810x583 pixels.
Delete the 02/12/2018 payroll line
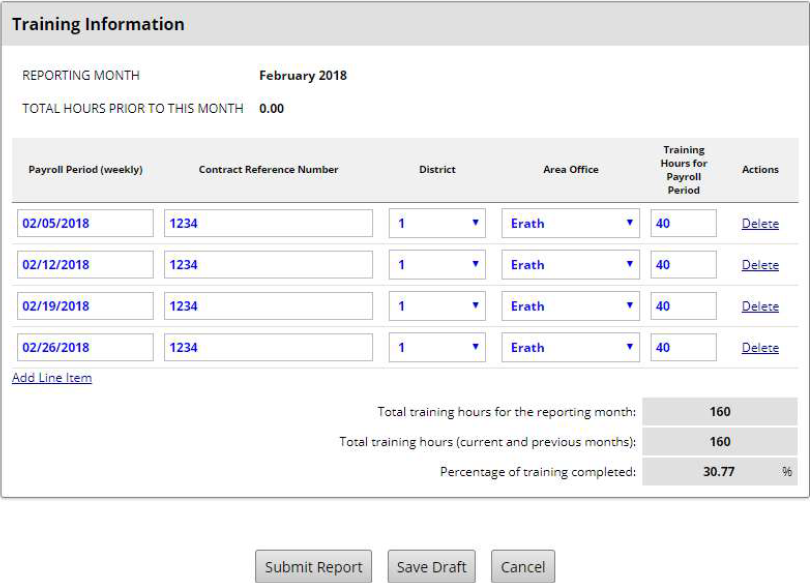point(760,265)
